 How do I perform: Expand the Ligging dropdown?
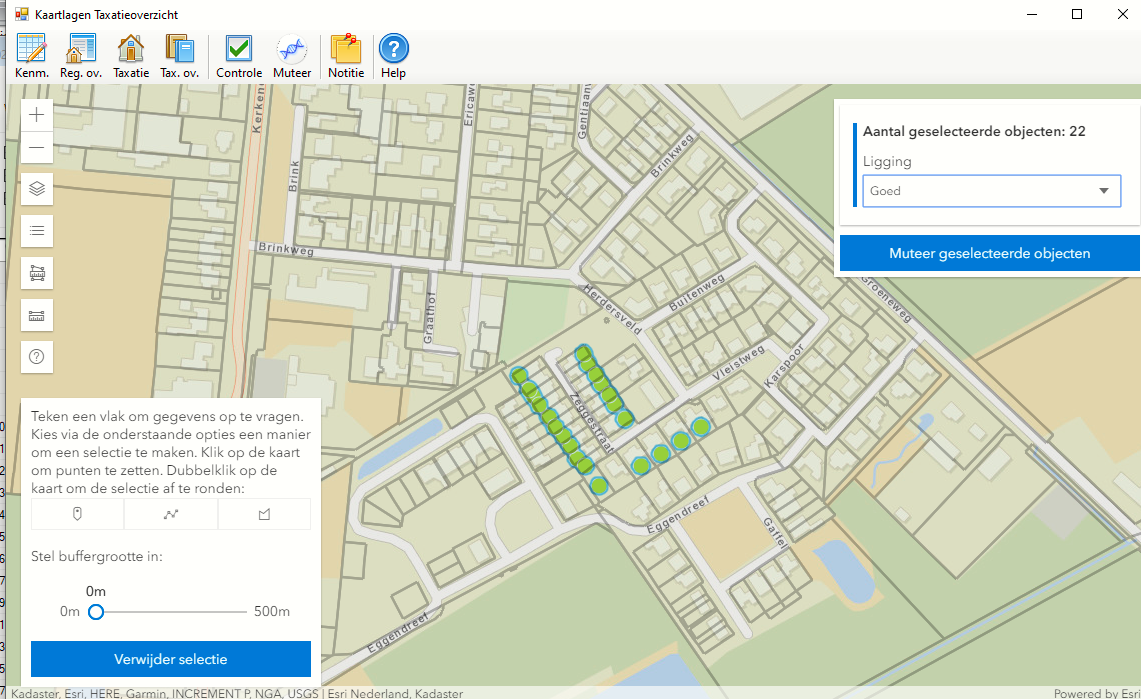pyautogui.click(x=991, y=191)
